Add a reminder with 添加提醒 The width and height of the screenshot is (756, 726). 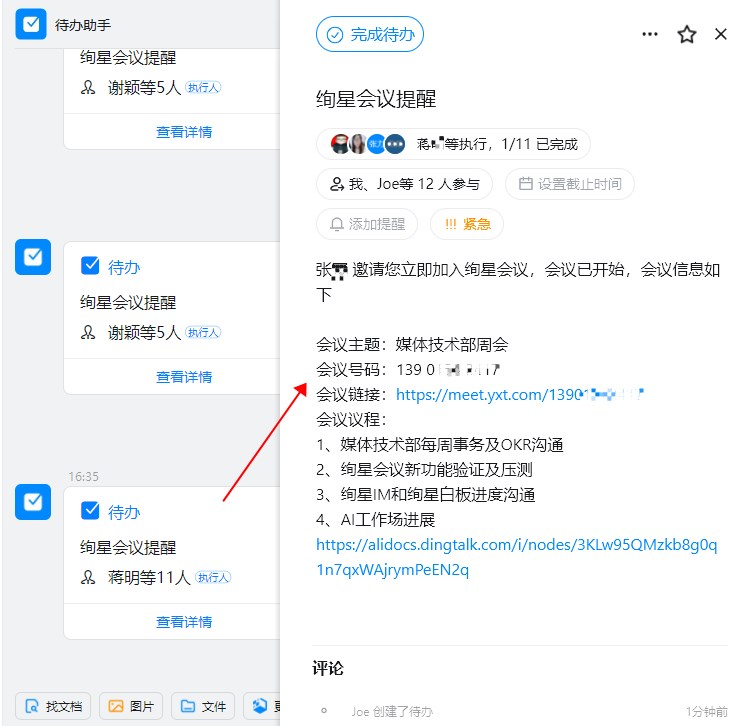coord(367,224)
